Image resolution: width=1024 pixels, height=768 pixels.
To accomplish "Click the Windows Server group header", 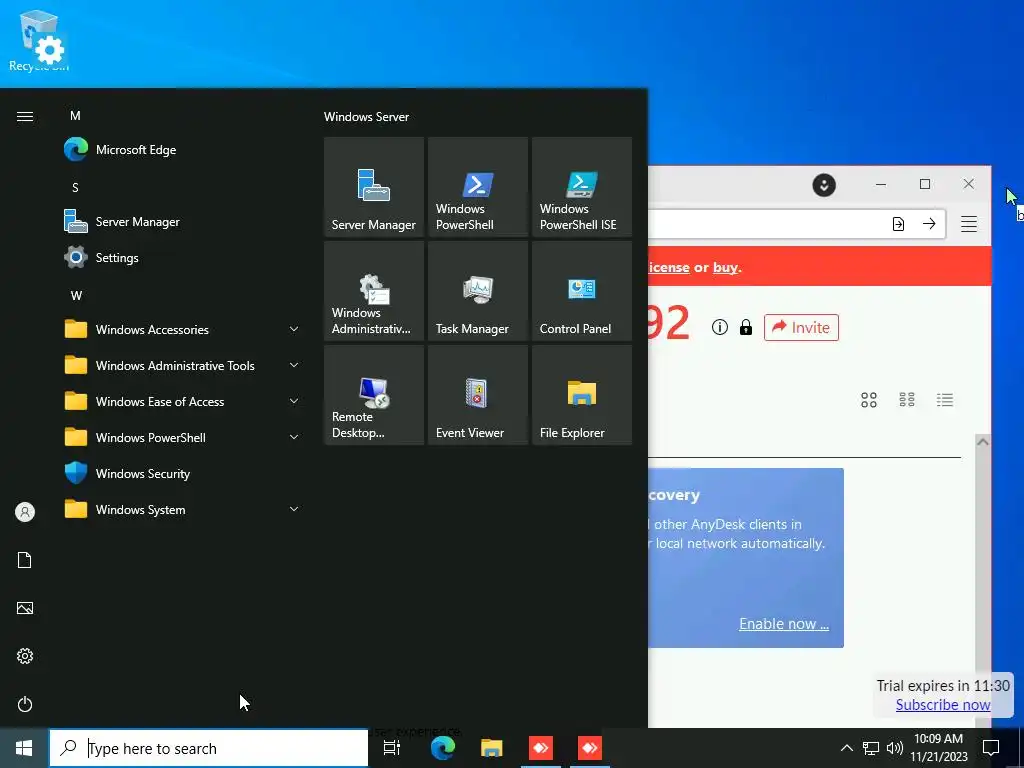I will 366,117.
